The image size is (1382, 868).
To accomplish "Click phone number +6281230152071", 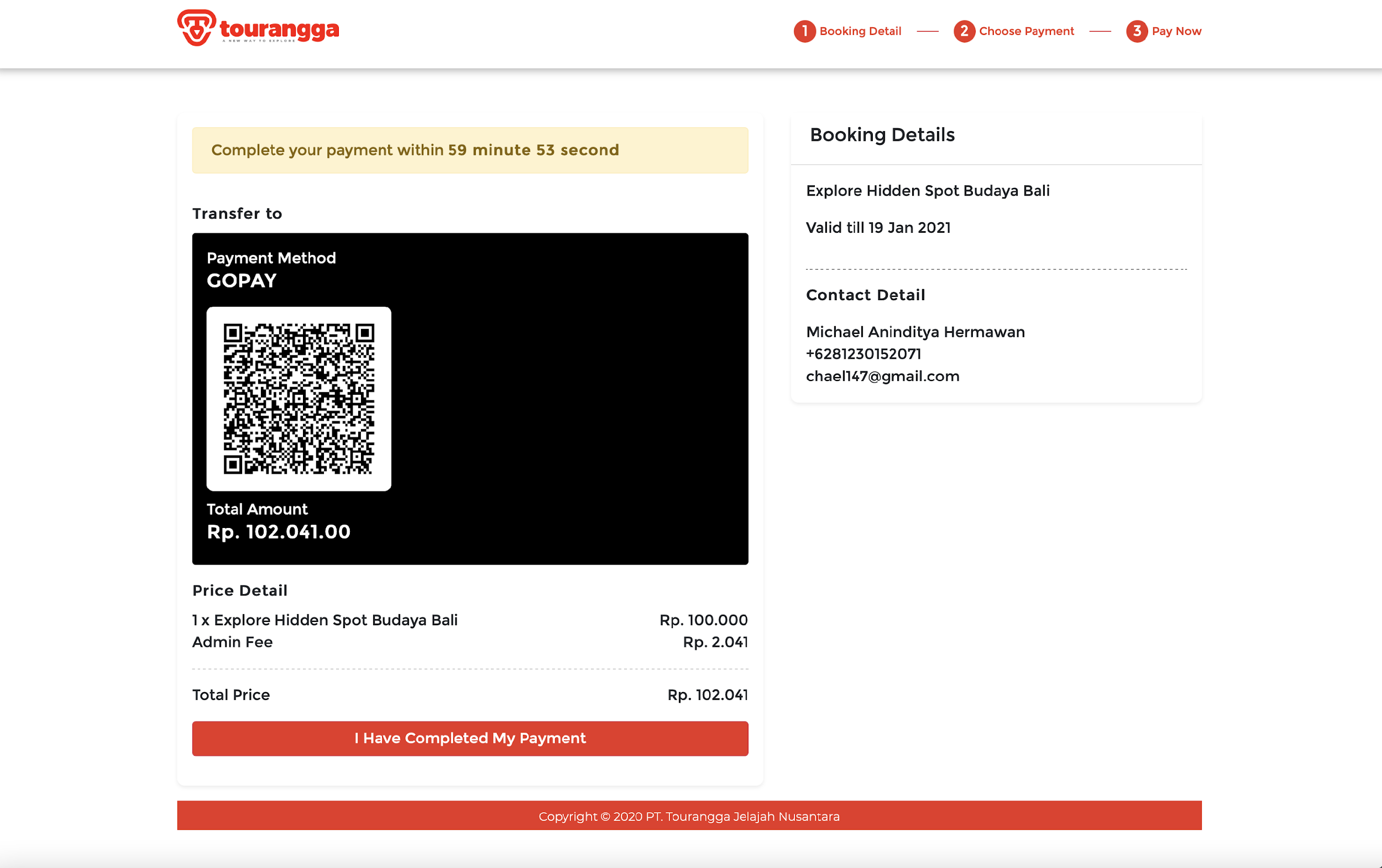I will 863,354.
